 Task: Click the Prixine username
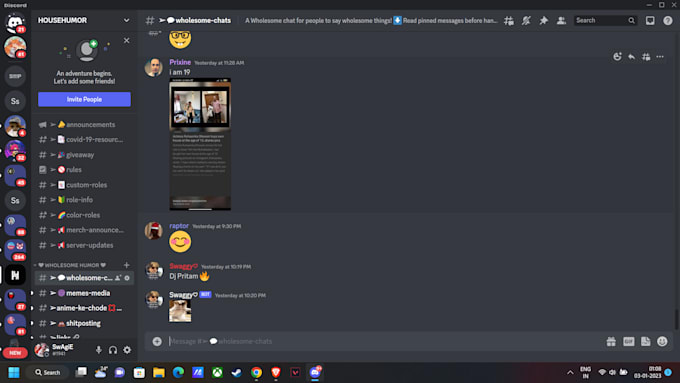(180, 62)
